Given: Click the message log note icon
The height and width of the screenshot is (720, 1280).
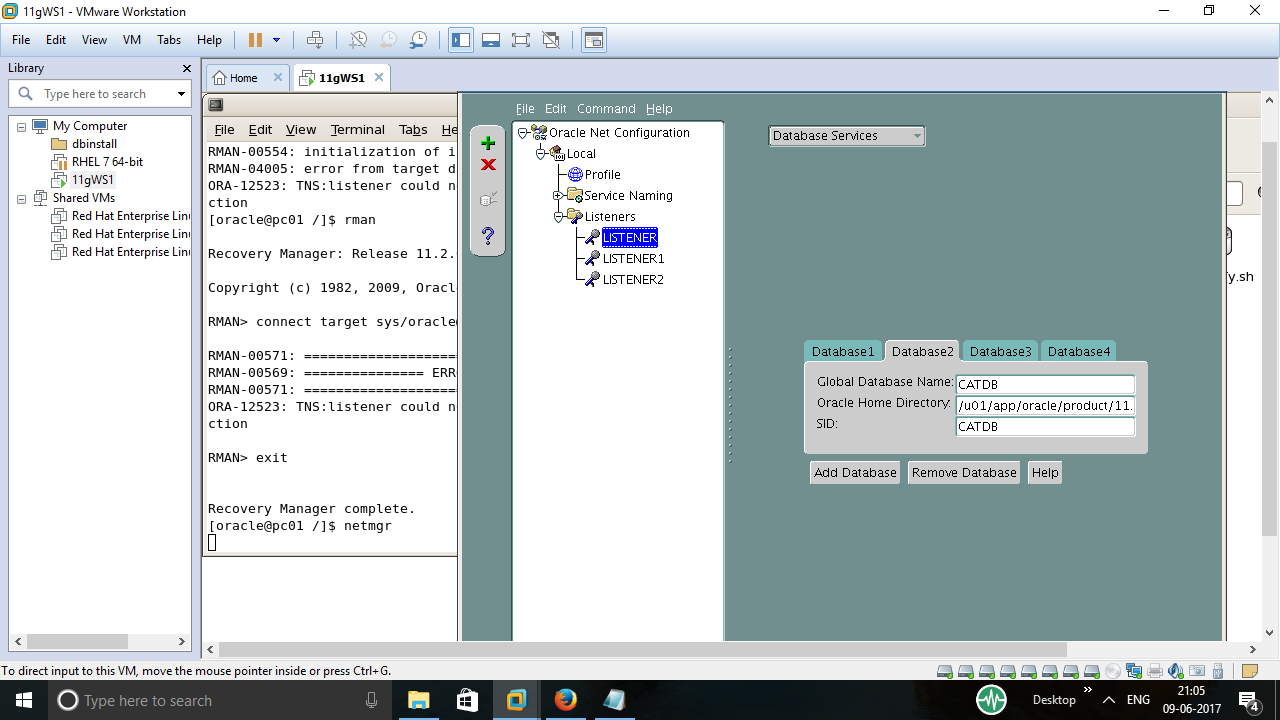Looking at the screenshot, I should pos(1249,671).
